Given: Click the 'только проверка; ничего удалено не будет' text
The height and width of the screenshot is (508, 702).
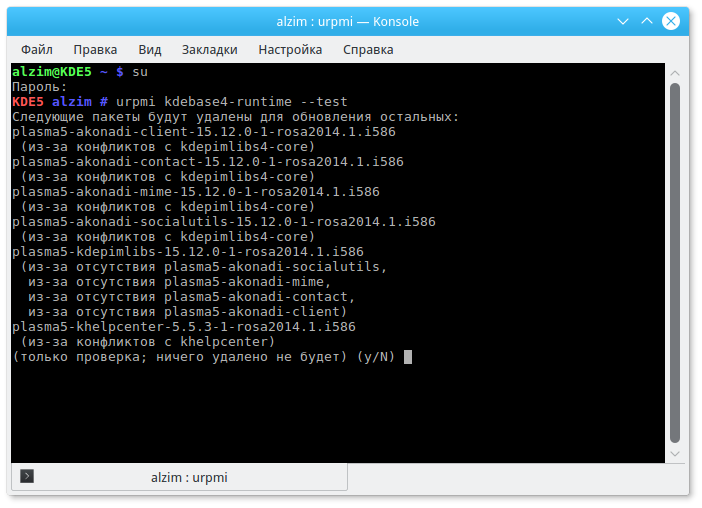Looking at the screenshot, I should coord(180,357).
